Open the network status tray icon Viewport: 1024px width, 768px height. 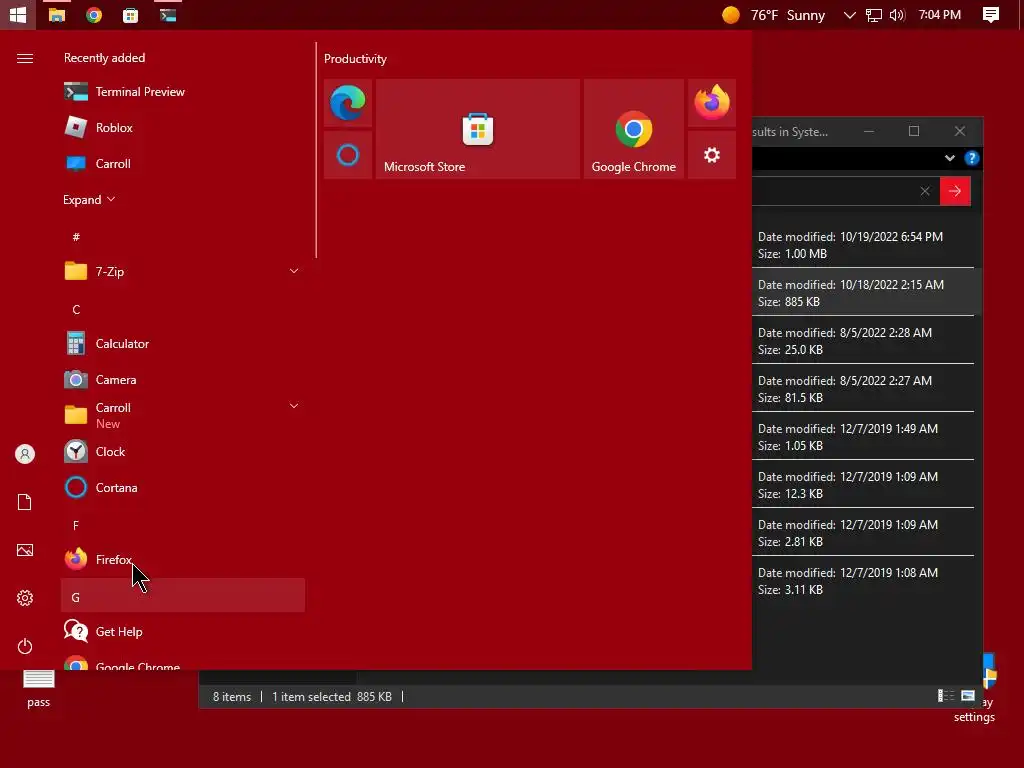tap(873, 14)
